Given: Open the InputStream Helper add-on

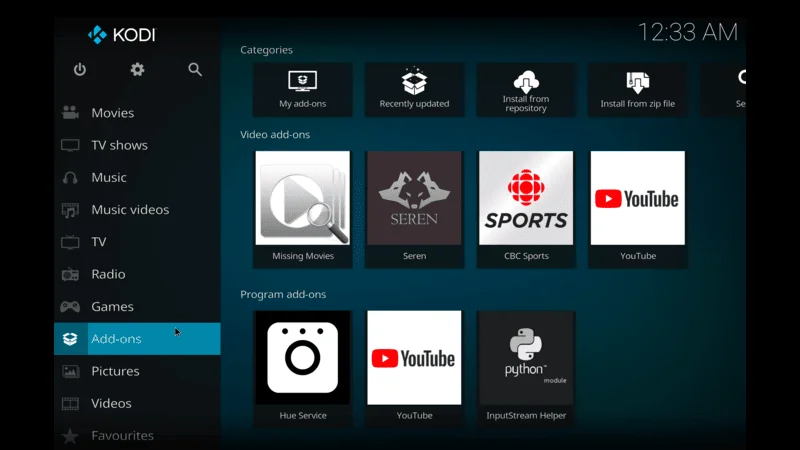Looking at the screenshot, I should (526, 368).
